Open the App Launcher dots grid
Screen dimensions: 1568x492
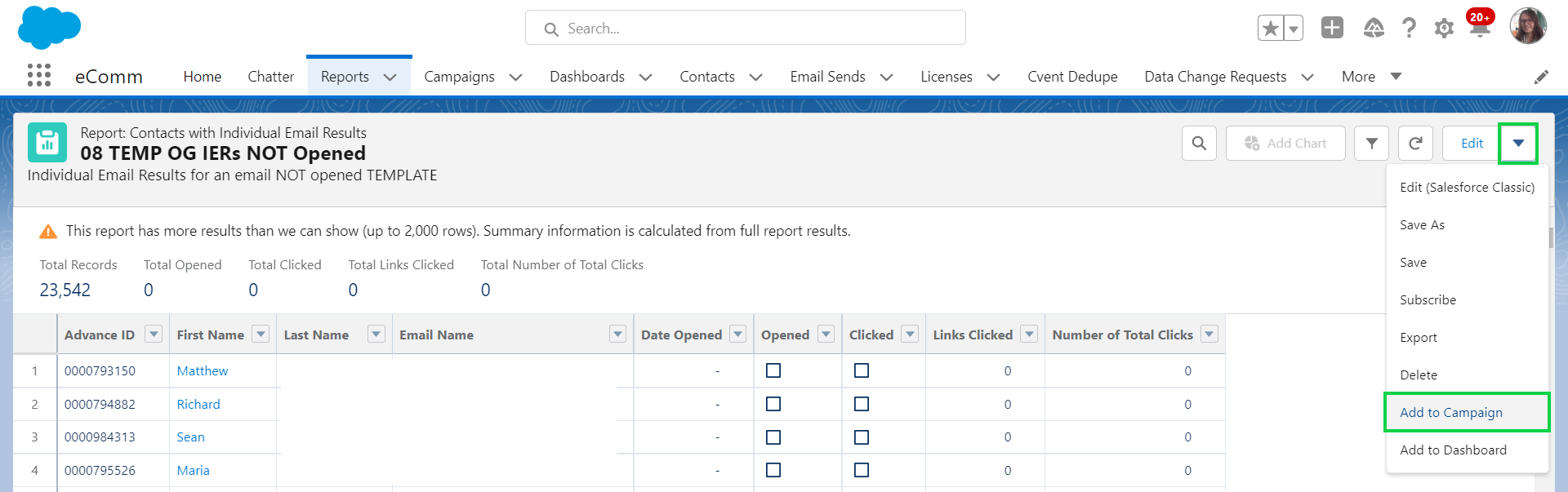click(x=38, y=75)
